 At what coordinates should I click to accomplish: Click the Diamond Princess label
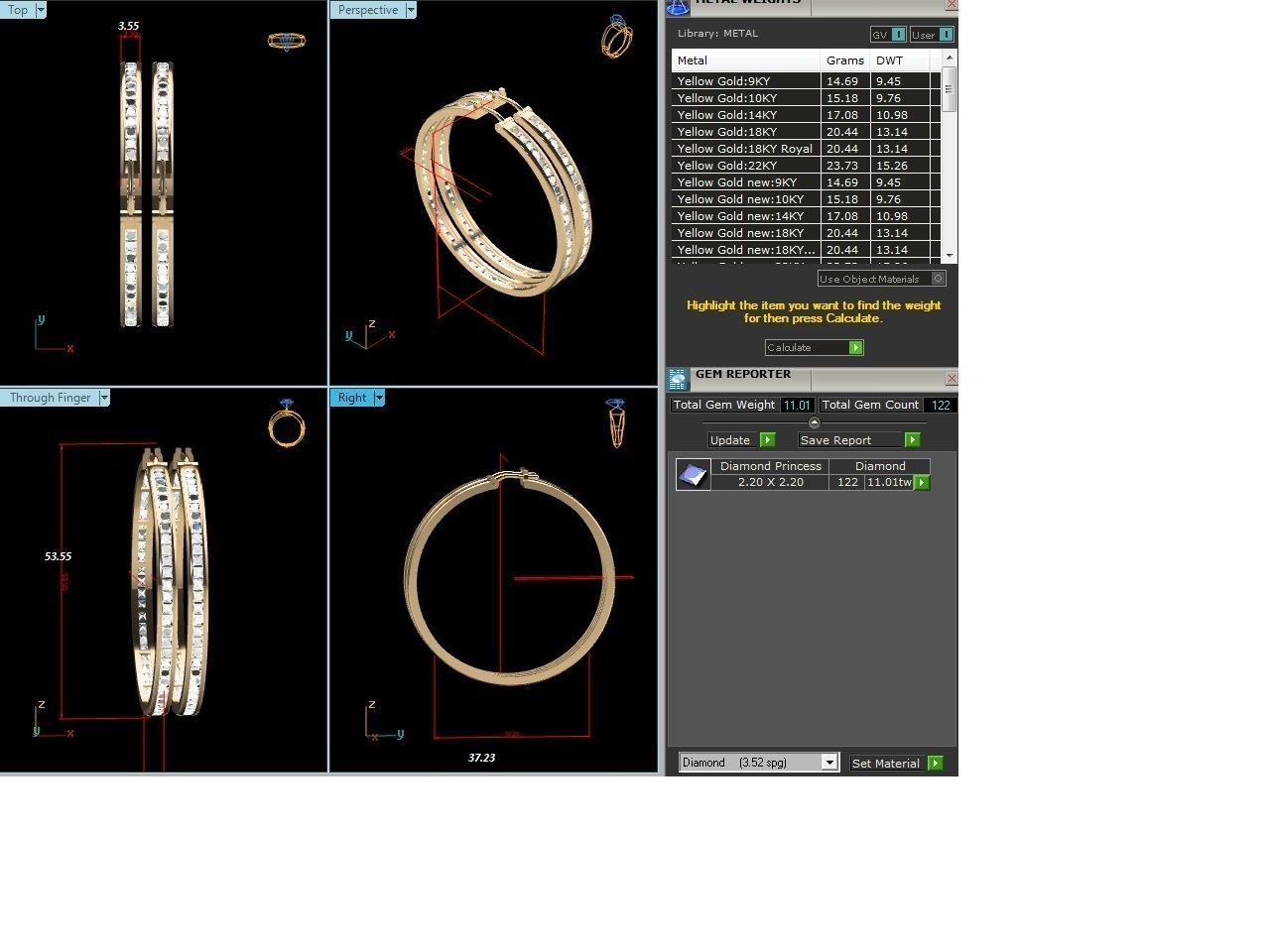coord(770,466)
